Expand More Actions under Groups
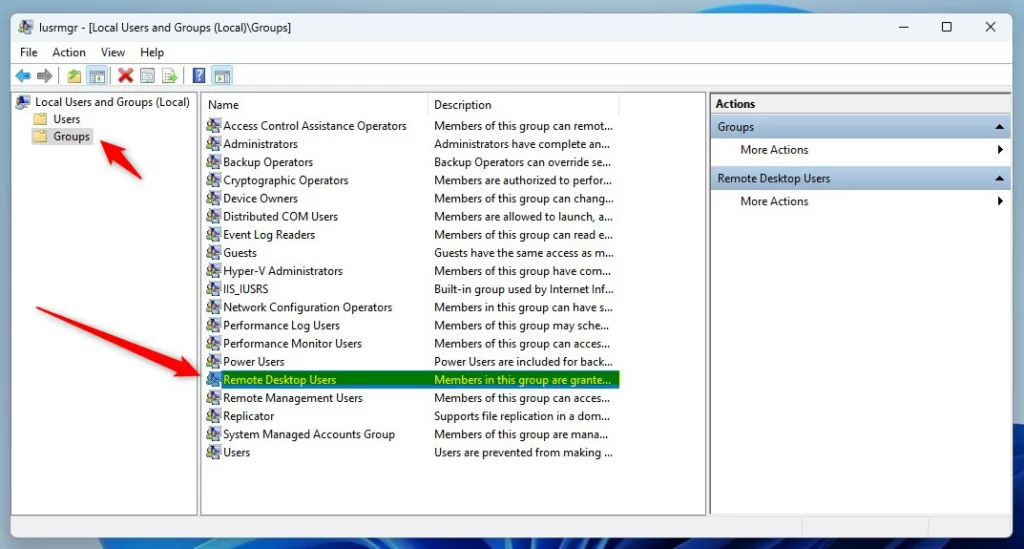This screenshot has width=1024, height=549. [x=774, y=150]
